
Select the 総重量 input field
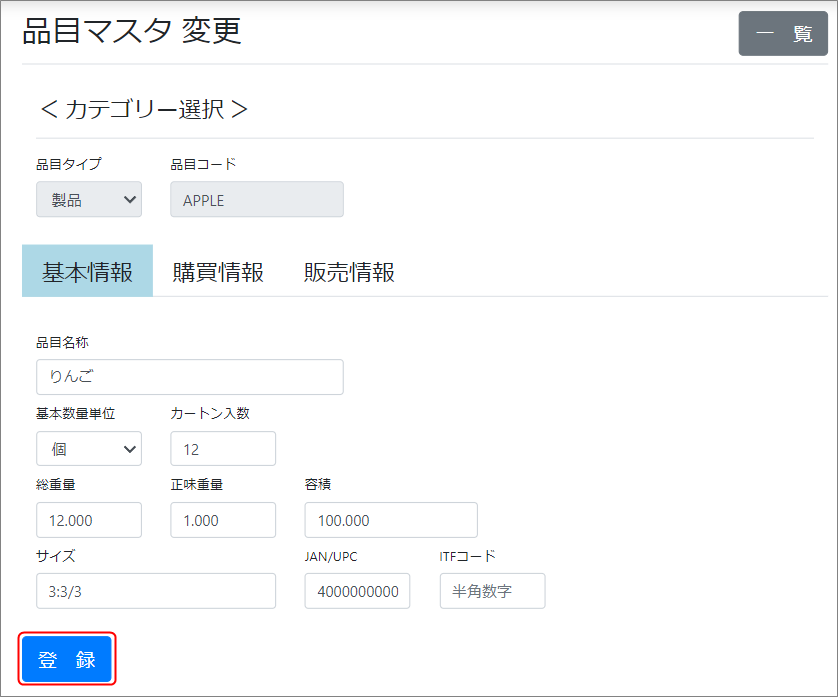89,520
